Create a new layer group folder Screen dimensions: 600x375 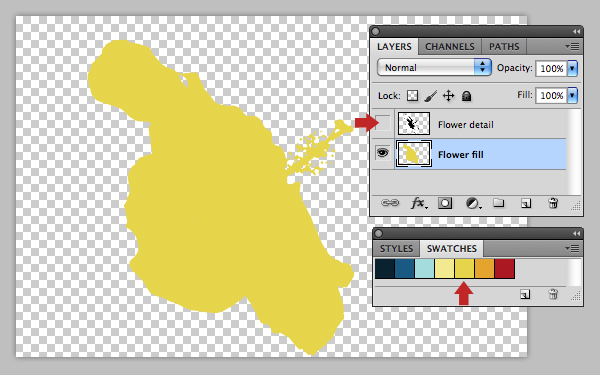click(498, 202)
